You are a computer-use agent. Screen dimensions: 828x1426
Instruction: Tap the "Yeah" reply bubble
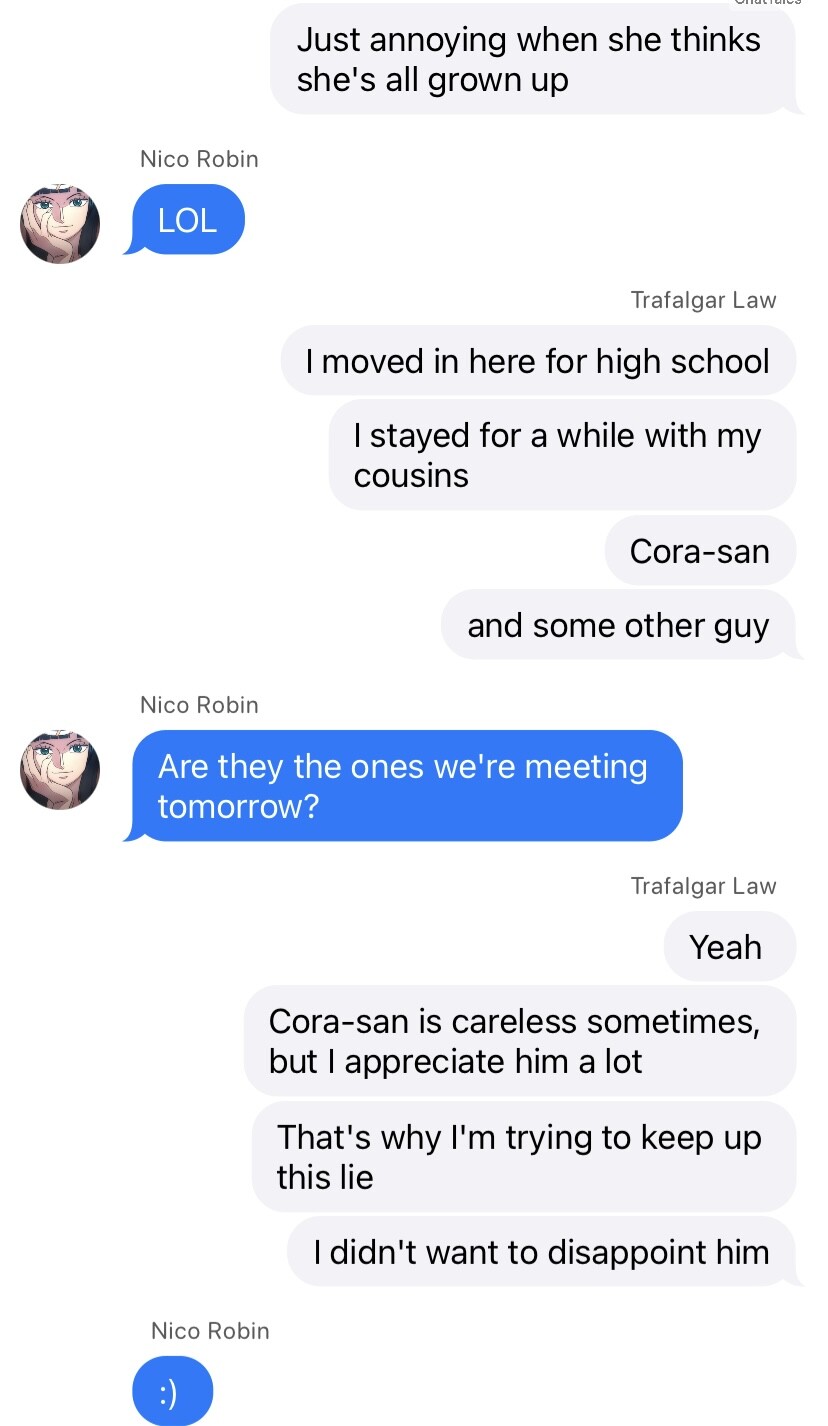[x=728, y=947]
